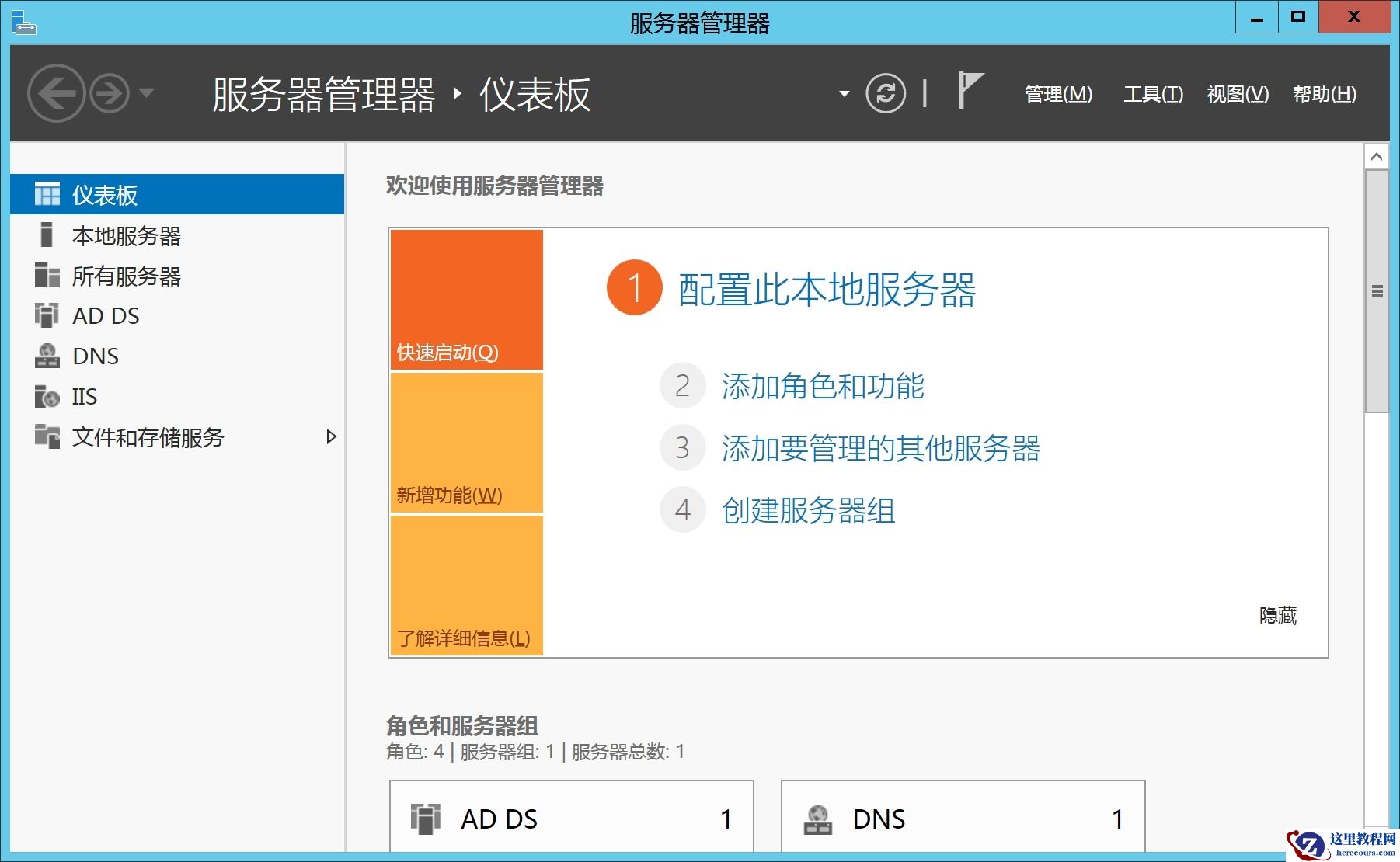Click the vertical scrollbar on the right

point(1378,291)
